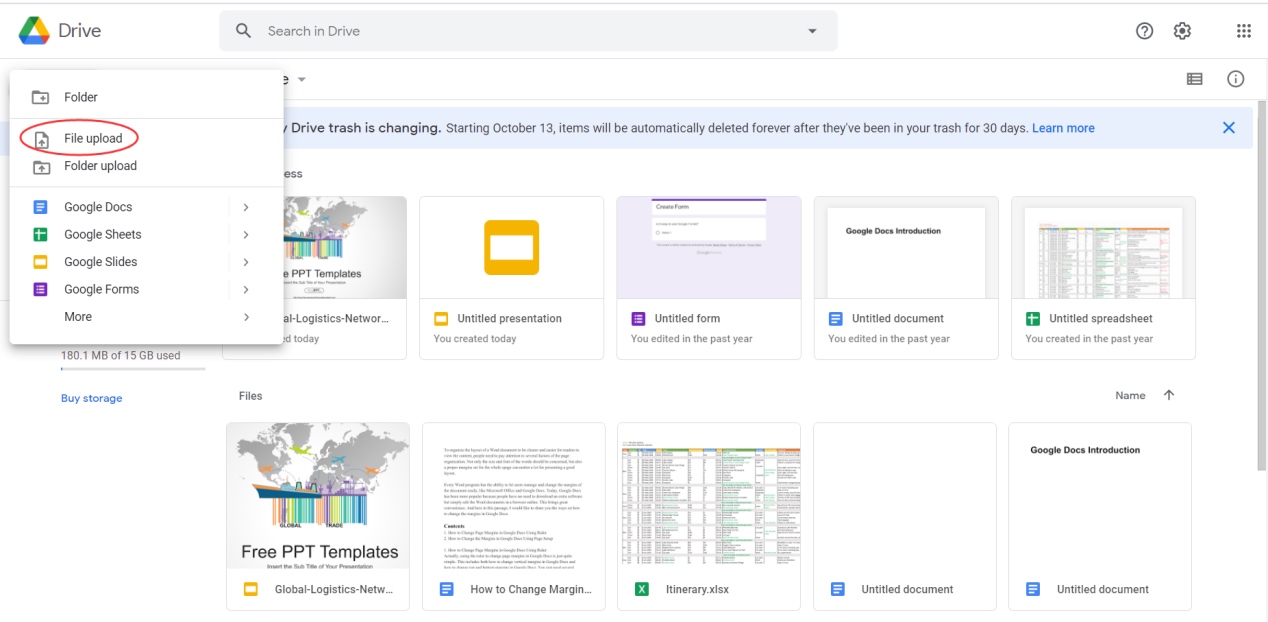Open the Help question mark icon
The image size is (1268, 622).
[x=1145, y=31]
